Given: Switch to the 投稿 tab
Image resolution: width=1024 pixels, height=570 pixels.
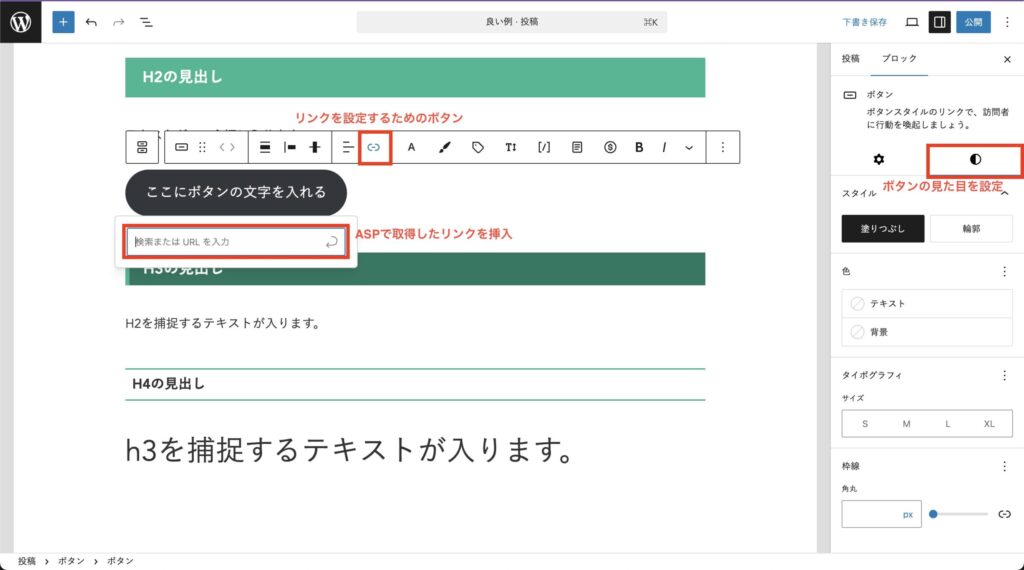Looking at the screenshot, I should (850, 59).
